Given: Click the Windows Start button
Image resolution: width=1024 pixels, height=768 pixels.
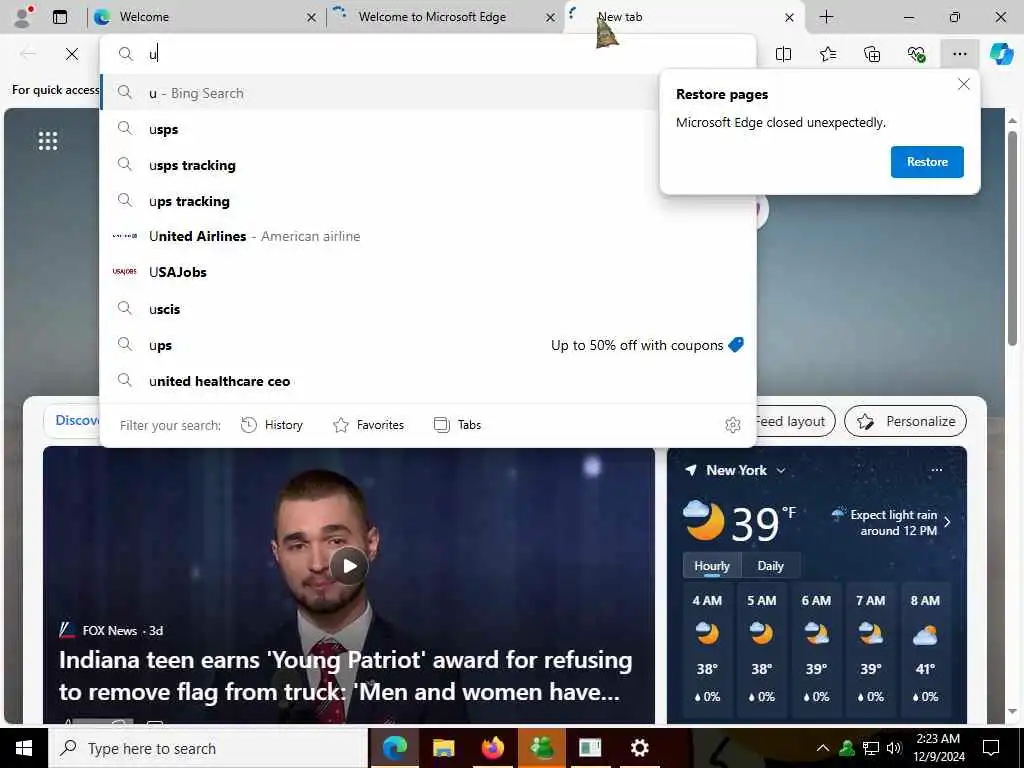Looking at the screenshot, I should coord(24,748).
